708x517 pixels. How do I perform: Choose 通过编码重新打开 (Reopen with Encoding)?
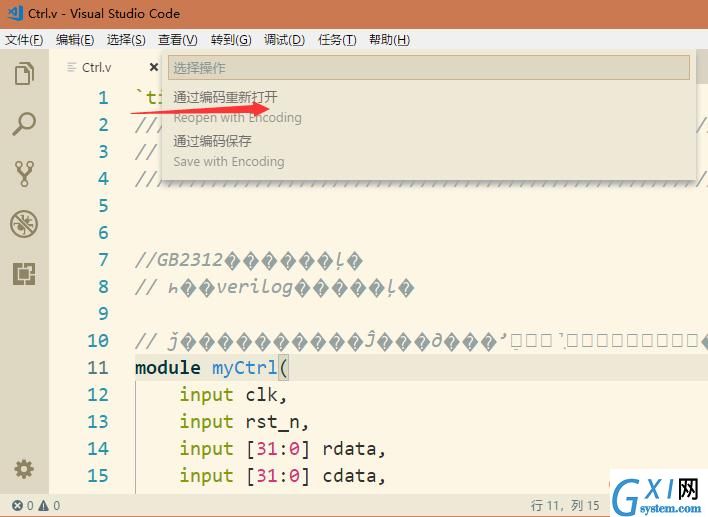tap(429, 107)
